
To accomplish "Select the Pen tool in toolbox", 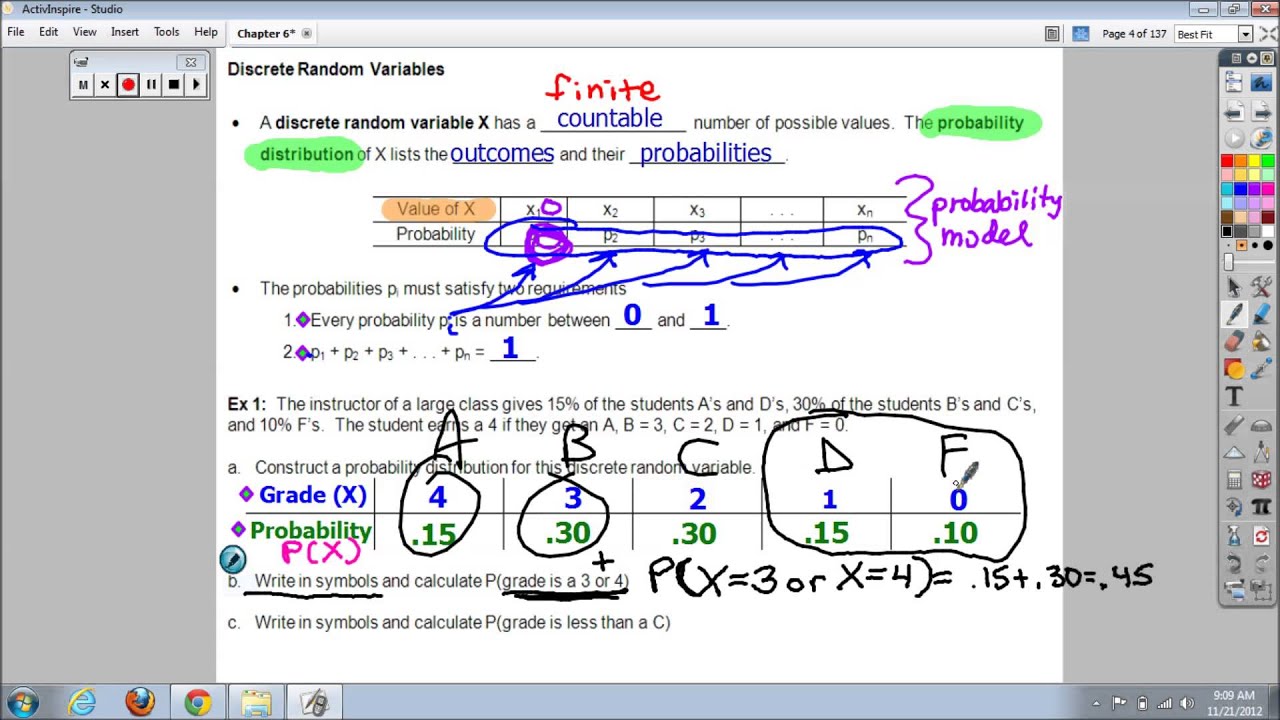I will coord(1234,314).
